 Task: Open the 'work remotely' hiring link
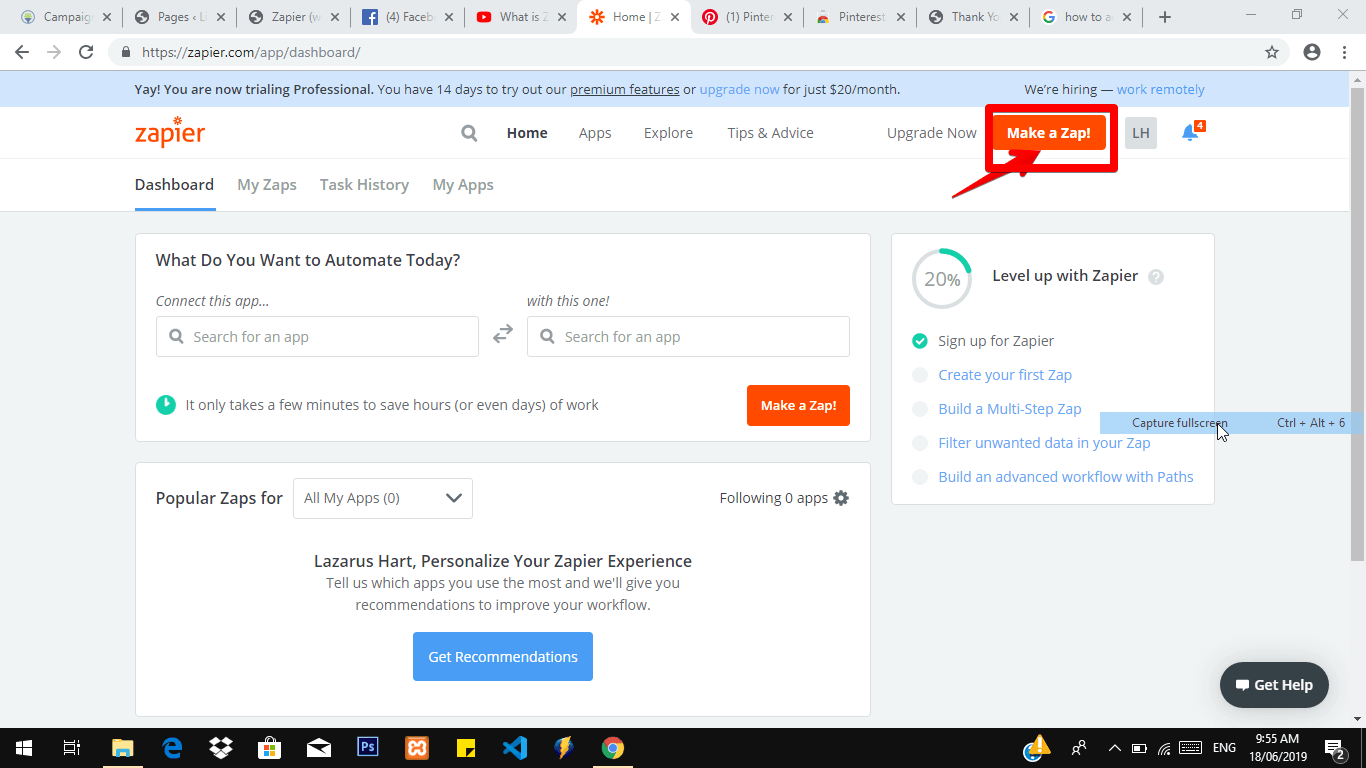(x=1161, y=89)
